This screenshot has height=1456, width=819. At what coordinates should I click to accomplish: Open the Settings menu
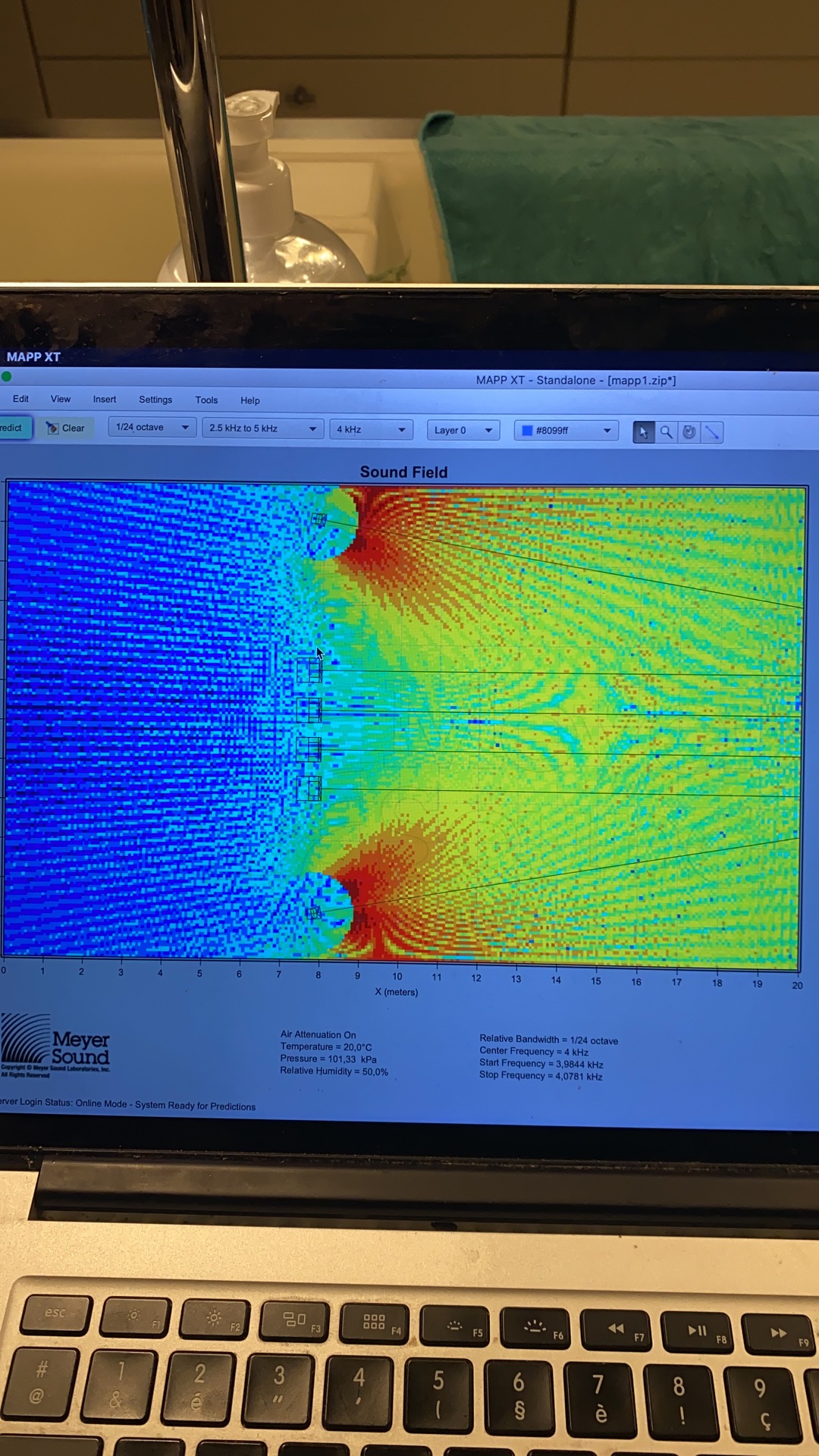point(155,400)
